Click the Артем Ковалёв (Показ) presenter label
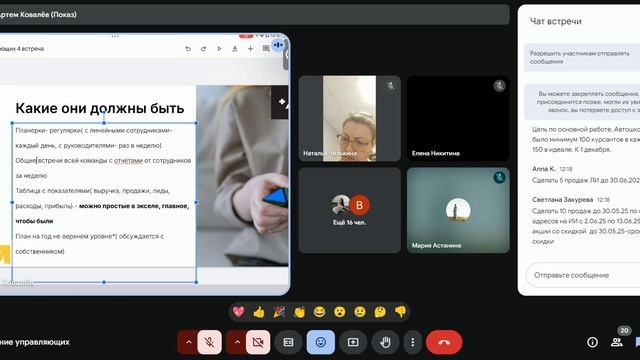Screen dimensions: 640x360 click(x=38, y=15)
